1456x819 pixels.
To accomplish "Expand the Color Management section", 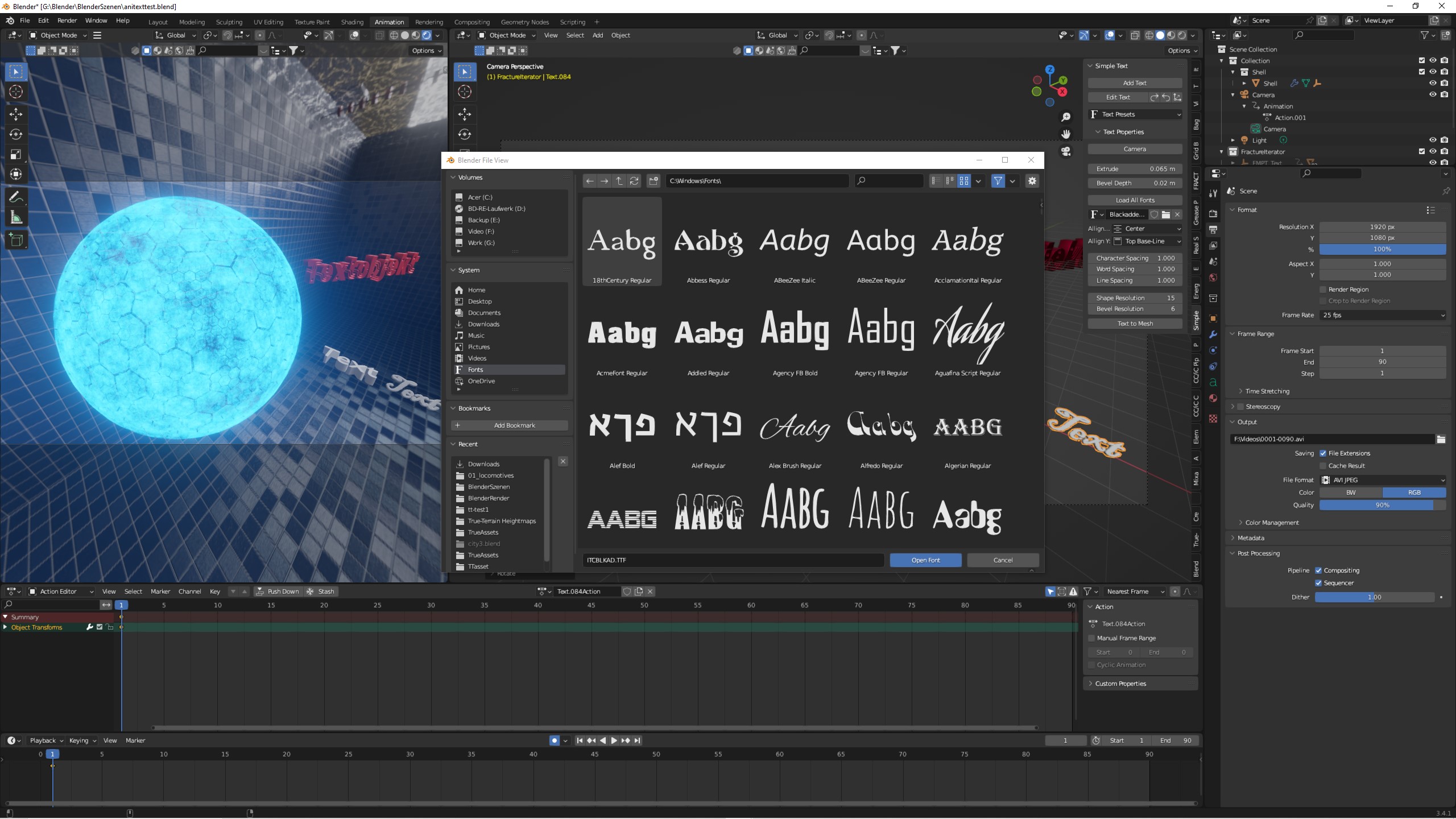I will pos(1272,523).
